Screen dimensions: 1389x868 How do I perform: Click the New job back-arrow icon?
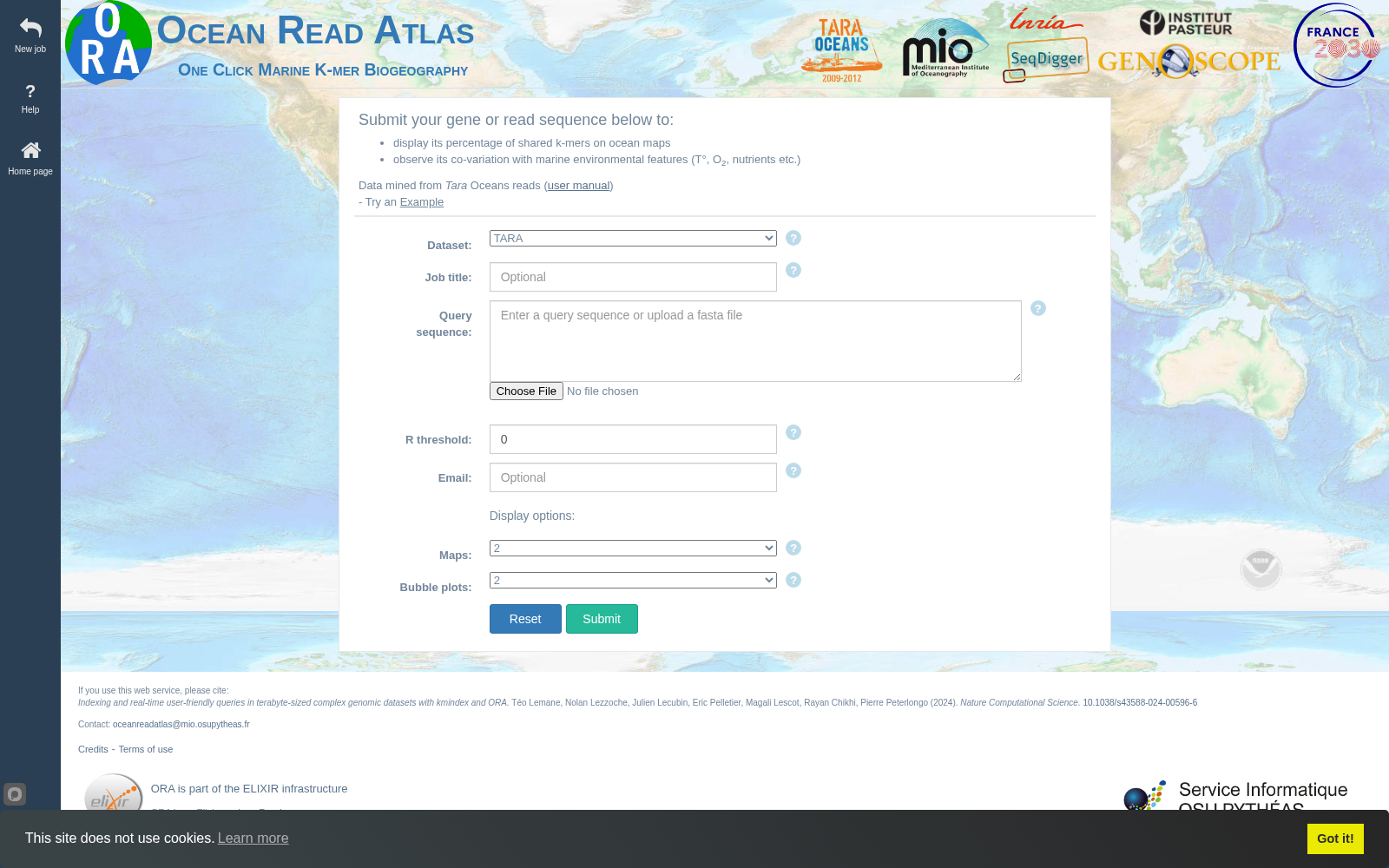[x=30, y=29]
